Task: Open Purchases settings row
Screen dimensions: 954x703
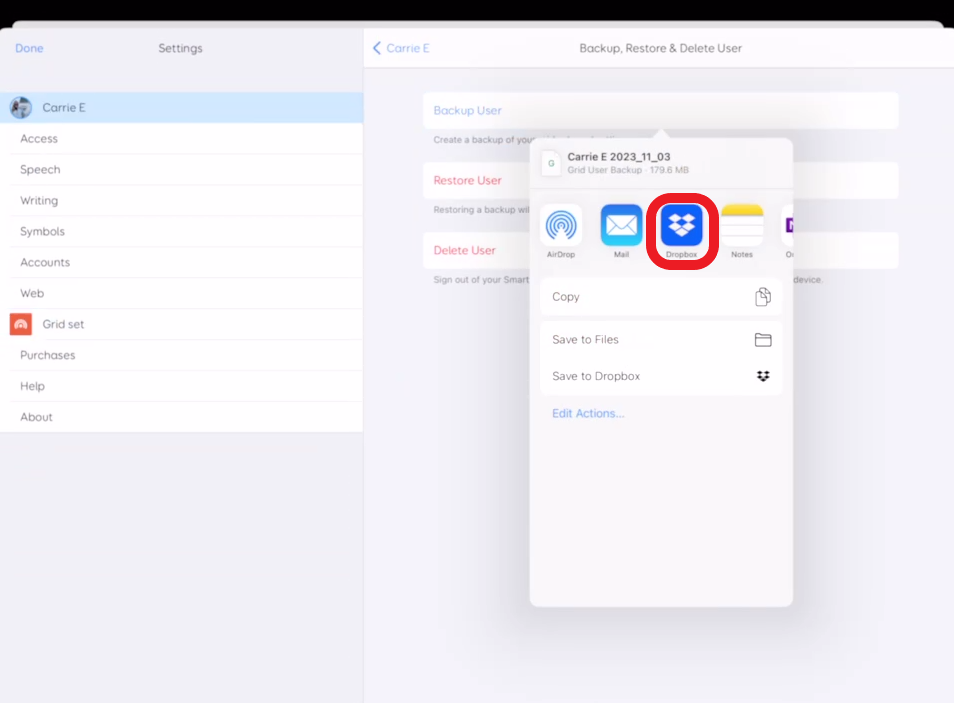Action: click(181, 355)
